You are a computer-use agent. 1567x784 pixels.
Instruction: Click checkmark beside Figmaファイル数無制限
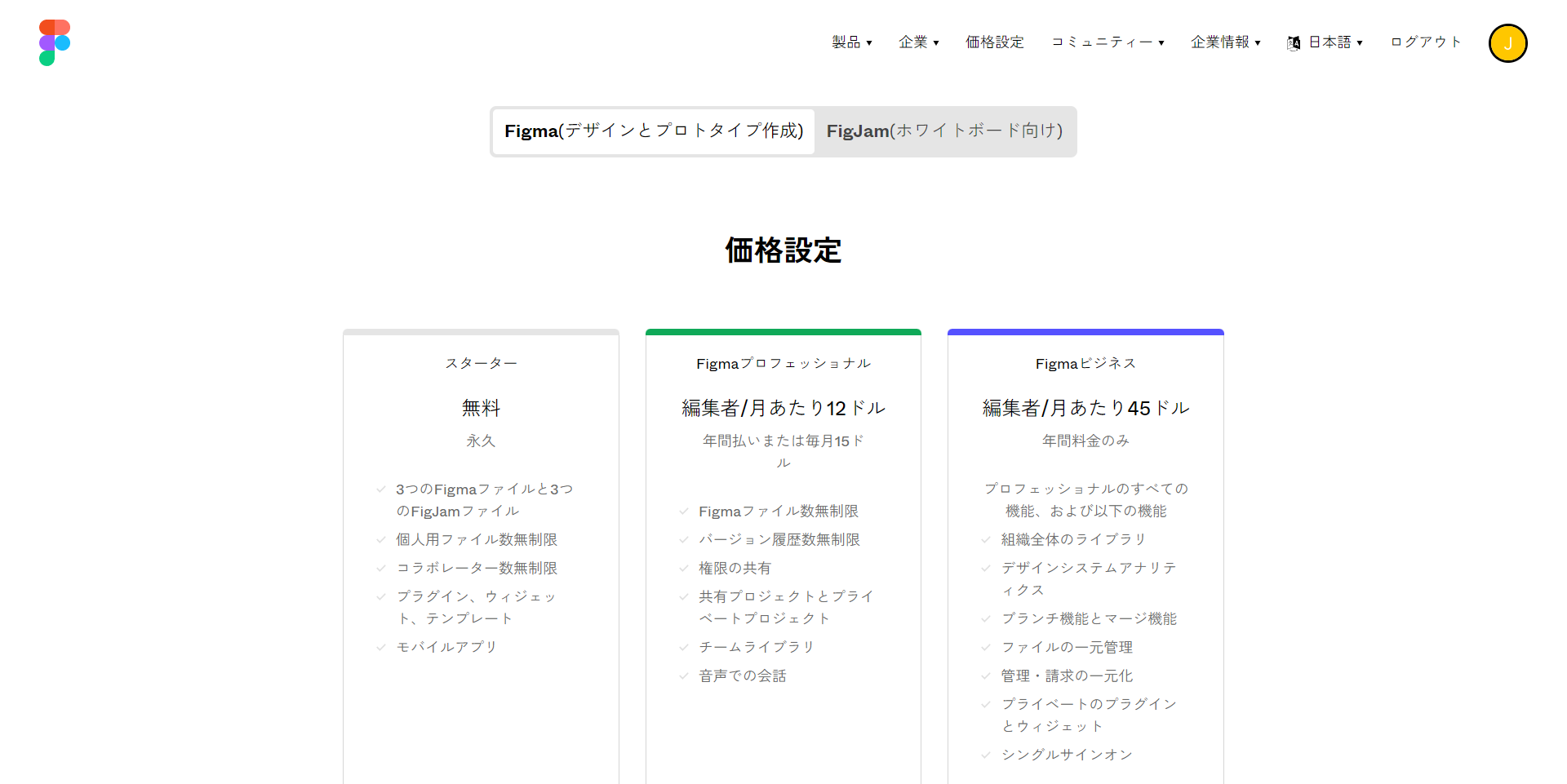(x=684, y=512)
